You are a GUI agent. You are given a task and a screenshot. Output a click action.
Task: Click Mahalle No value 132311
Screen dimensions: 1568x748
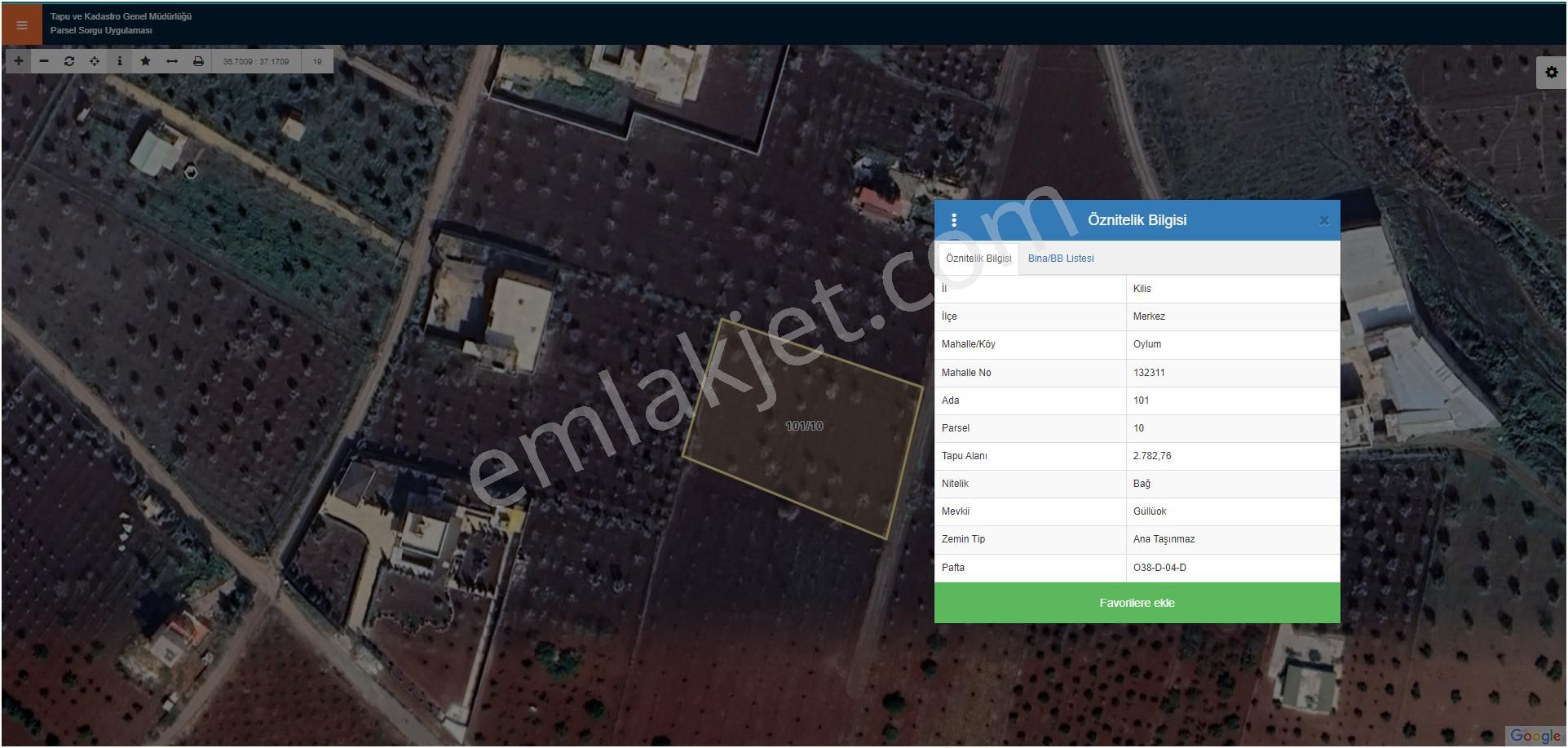[x=1233, y=373]
